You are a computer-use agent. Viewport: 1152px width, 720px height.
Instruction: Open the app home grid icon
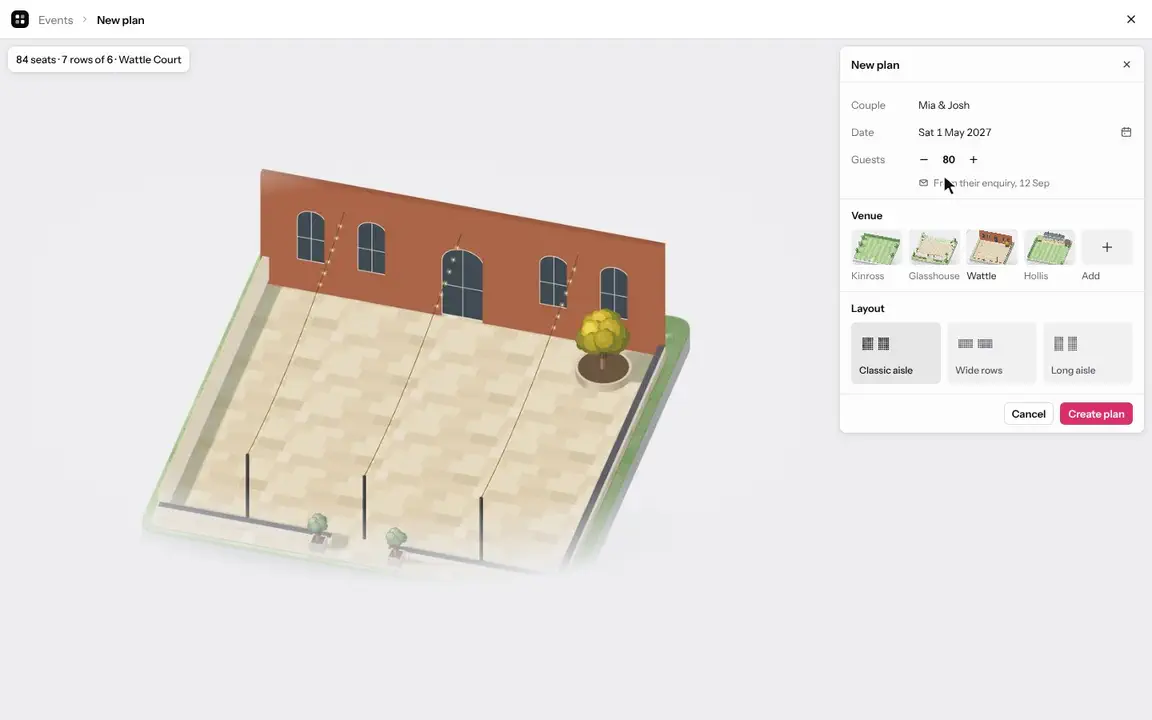coord(20,19)
